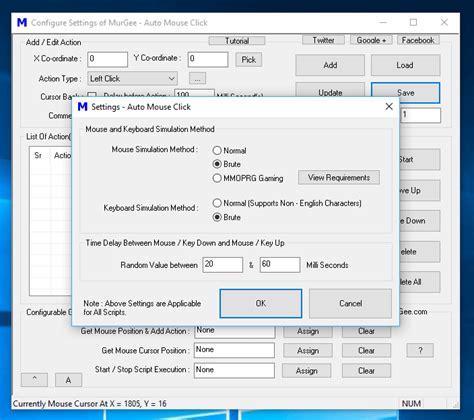Click the Move Down button behind the dialog

tap(419, 221)
